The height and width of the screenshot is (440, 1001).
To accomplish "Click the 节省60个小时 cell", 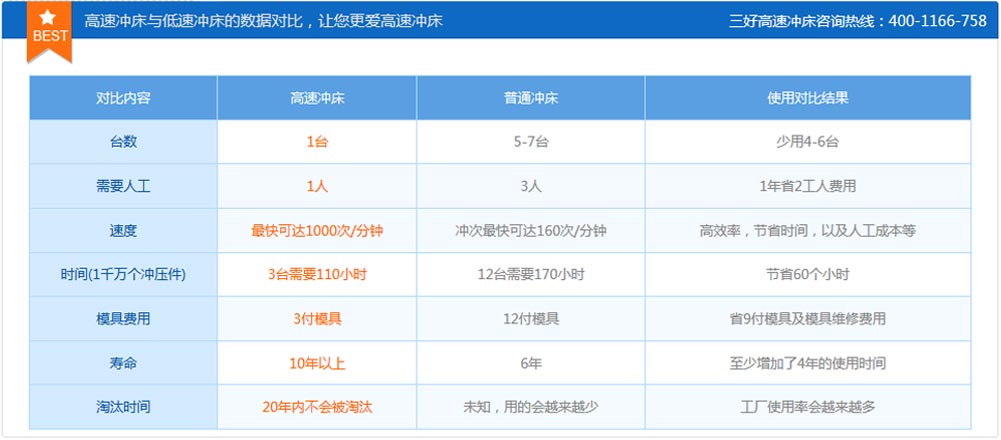I will coord(808,275).
